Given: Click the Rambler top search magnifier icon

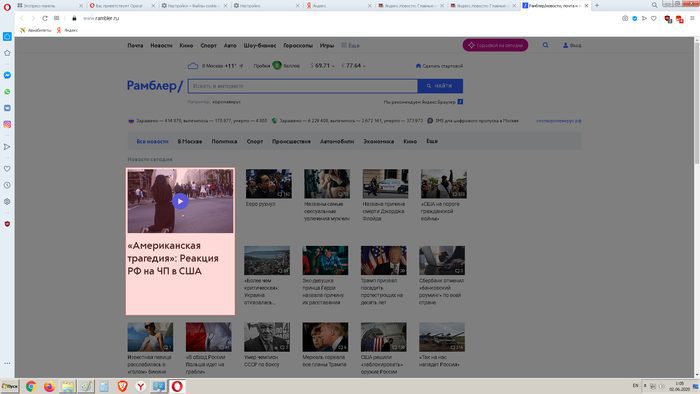Looking at the screenshot, I should (x=546, y=45).
